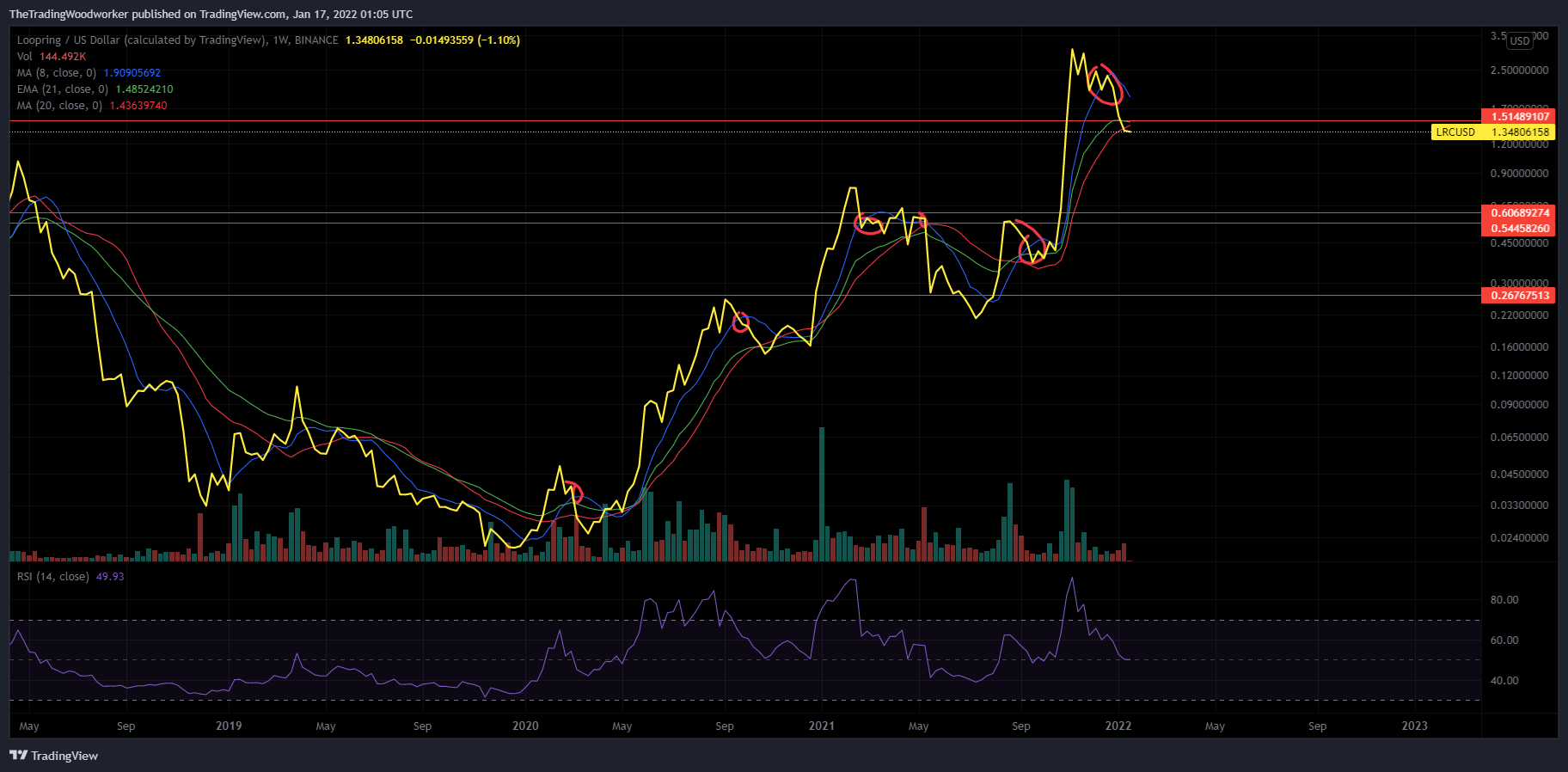Select the EMA (21, close, 0) indicator label

point(63,89)
